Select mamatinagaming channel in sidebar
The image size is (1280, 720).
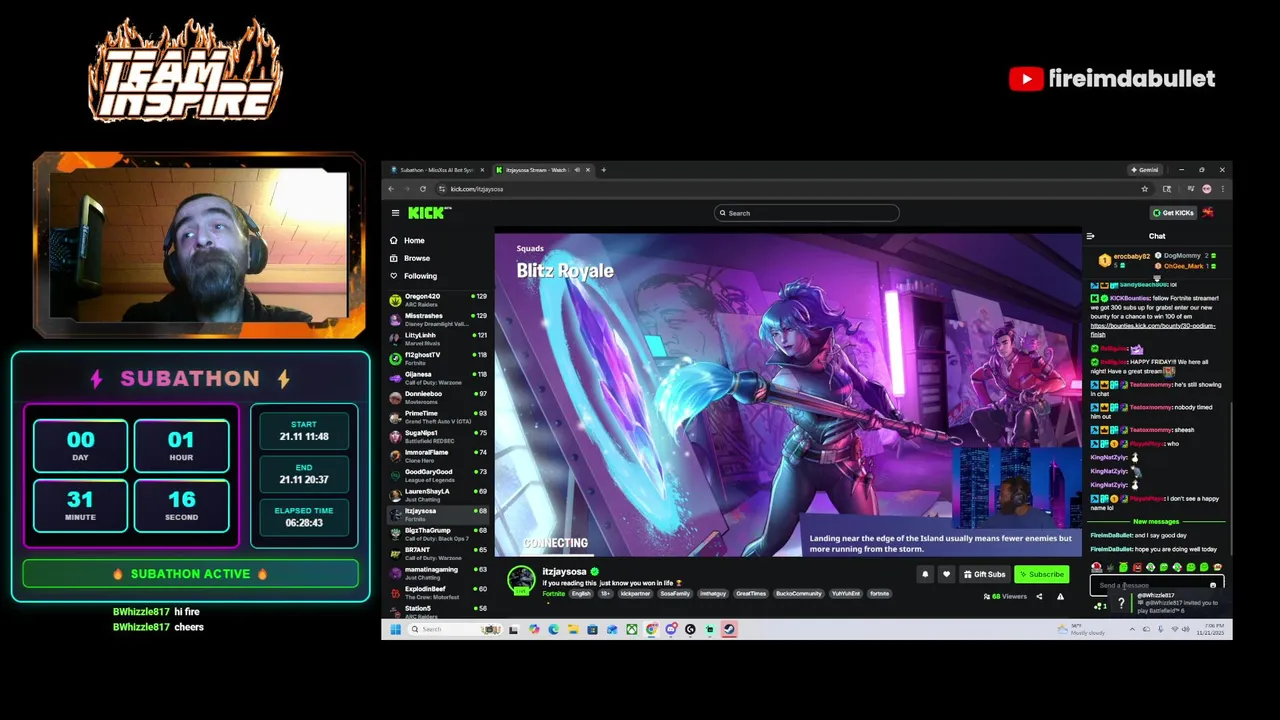pyautogui.click(x=438, y=572)
